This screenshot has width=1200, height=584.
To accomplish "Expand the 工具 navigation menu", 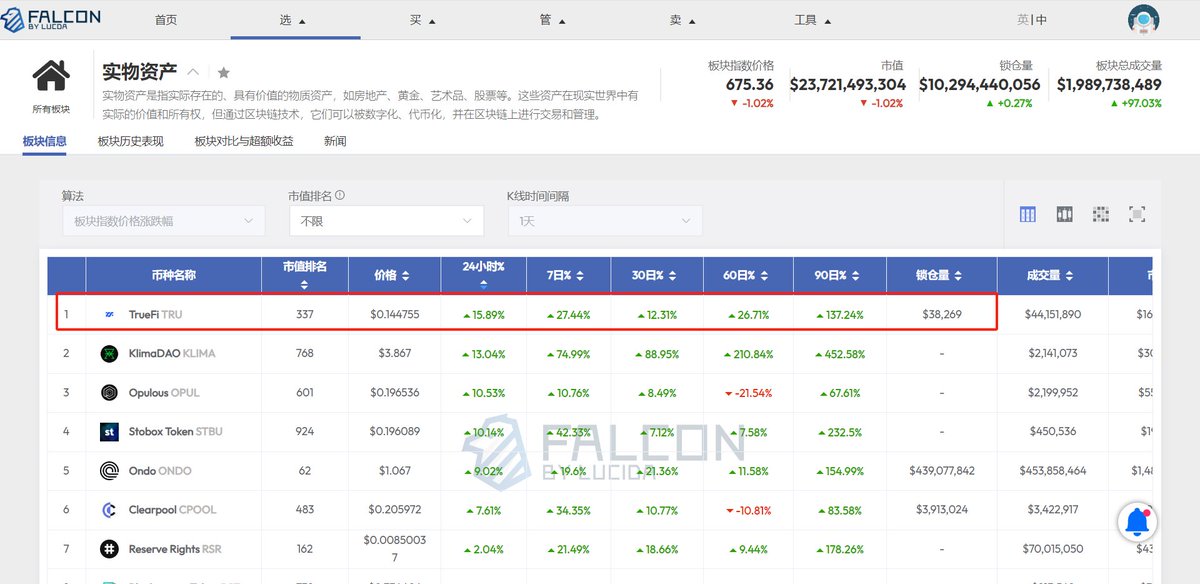I will pos(812,20).
